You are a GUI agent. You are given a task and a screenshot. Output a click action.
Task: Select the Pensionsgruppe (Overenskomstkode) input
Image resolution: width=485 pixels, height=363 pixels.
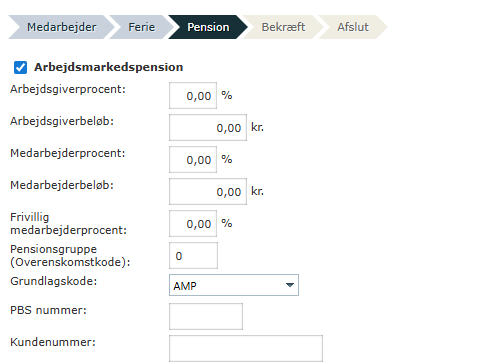pyautogui.click(x=193, y=255)
